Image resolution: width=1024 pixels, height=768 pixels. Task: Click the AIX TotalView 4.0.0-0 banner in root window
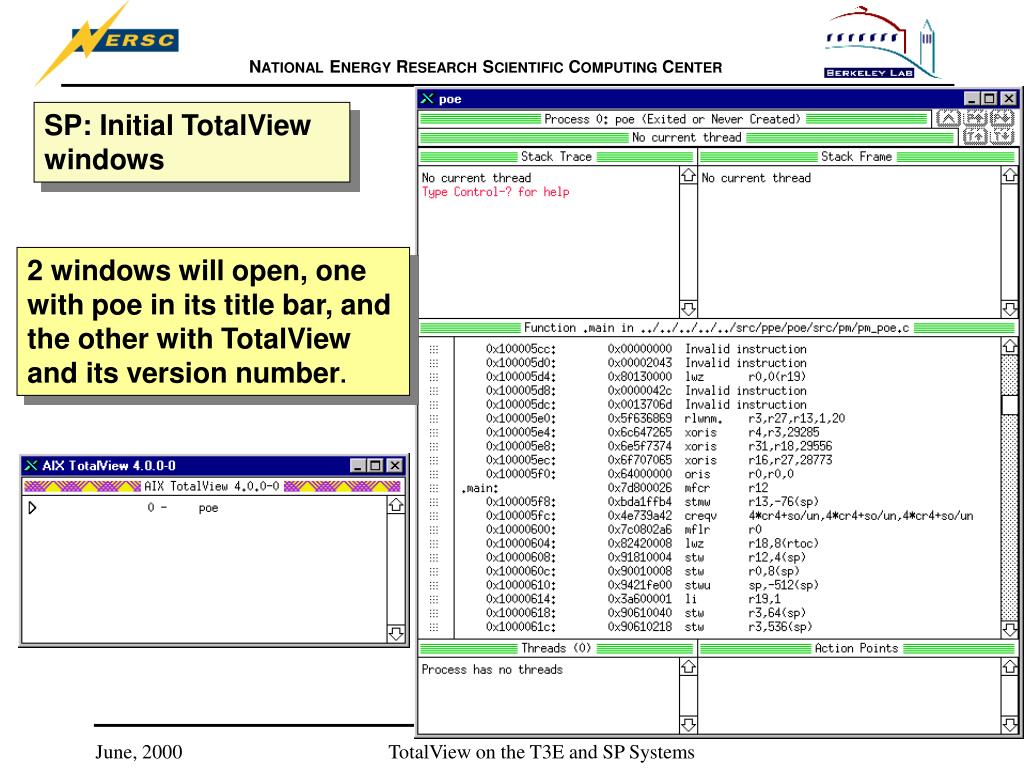212,486
